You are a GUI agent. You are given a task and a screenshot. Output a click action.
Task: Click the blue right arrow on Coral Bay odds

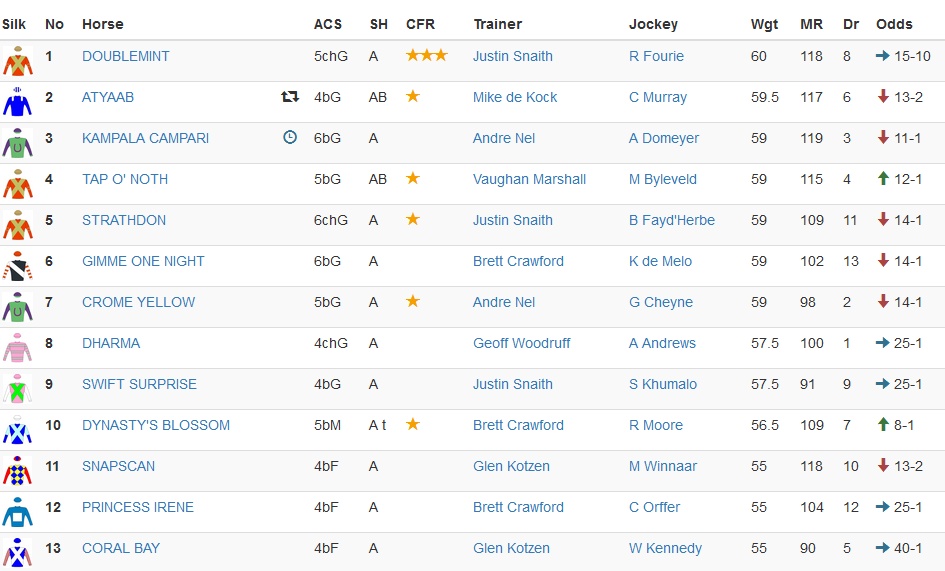(x=883, y=547)
